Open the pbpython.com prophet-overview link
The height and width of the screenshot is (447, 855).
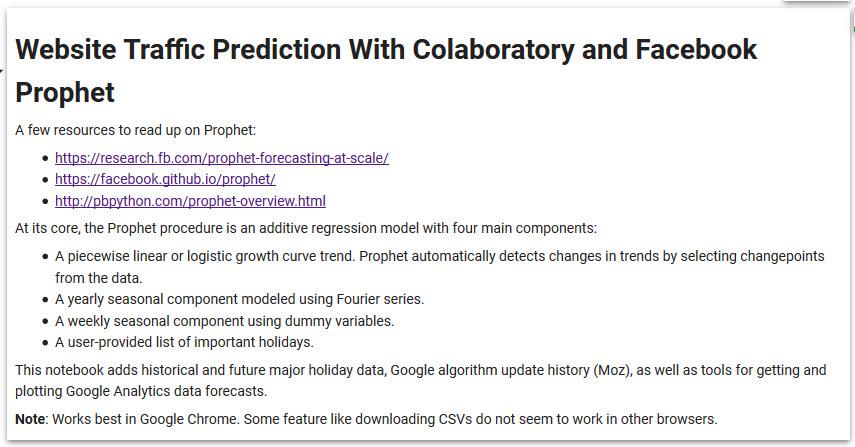(190, 201)
